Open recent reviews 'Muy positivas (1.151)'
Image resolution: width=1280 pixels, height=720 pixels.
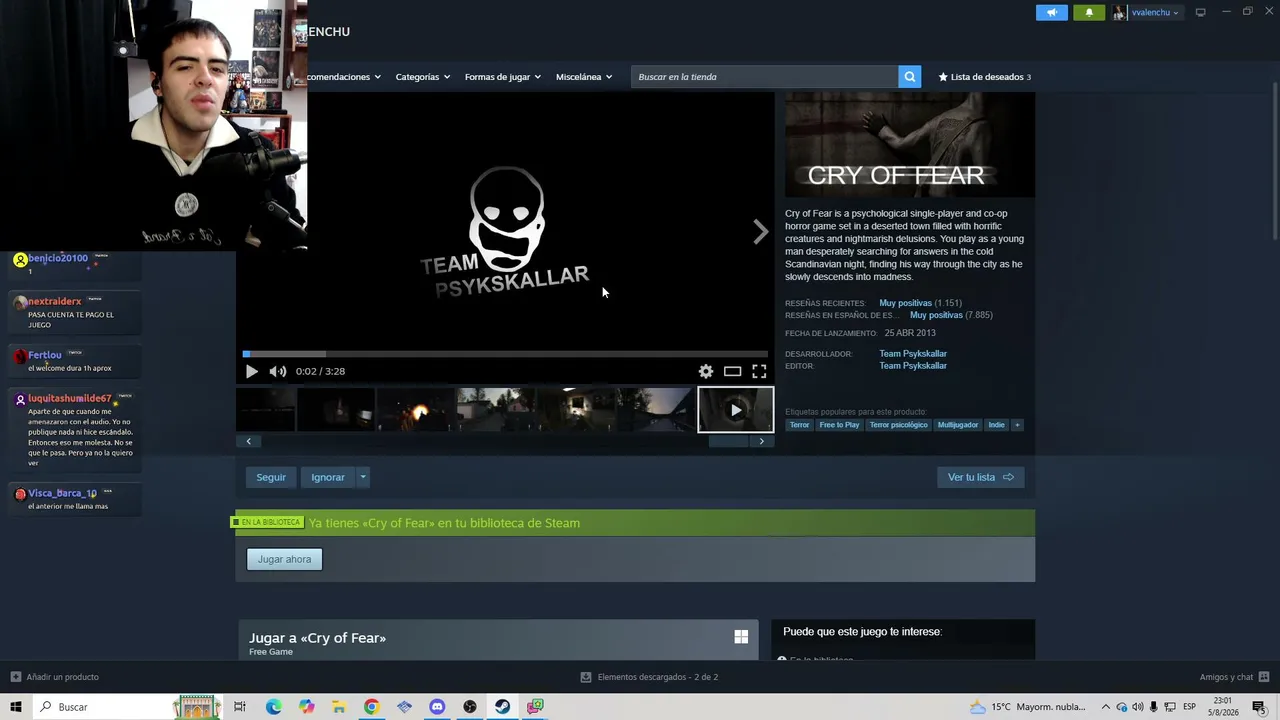[x=920, y=303]
